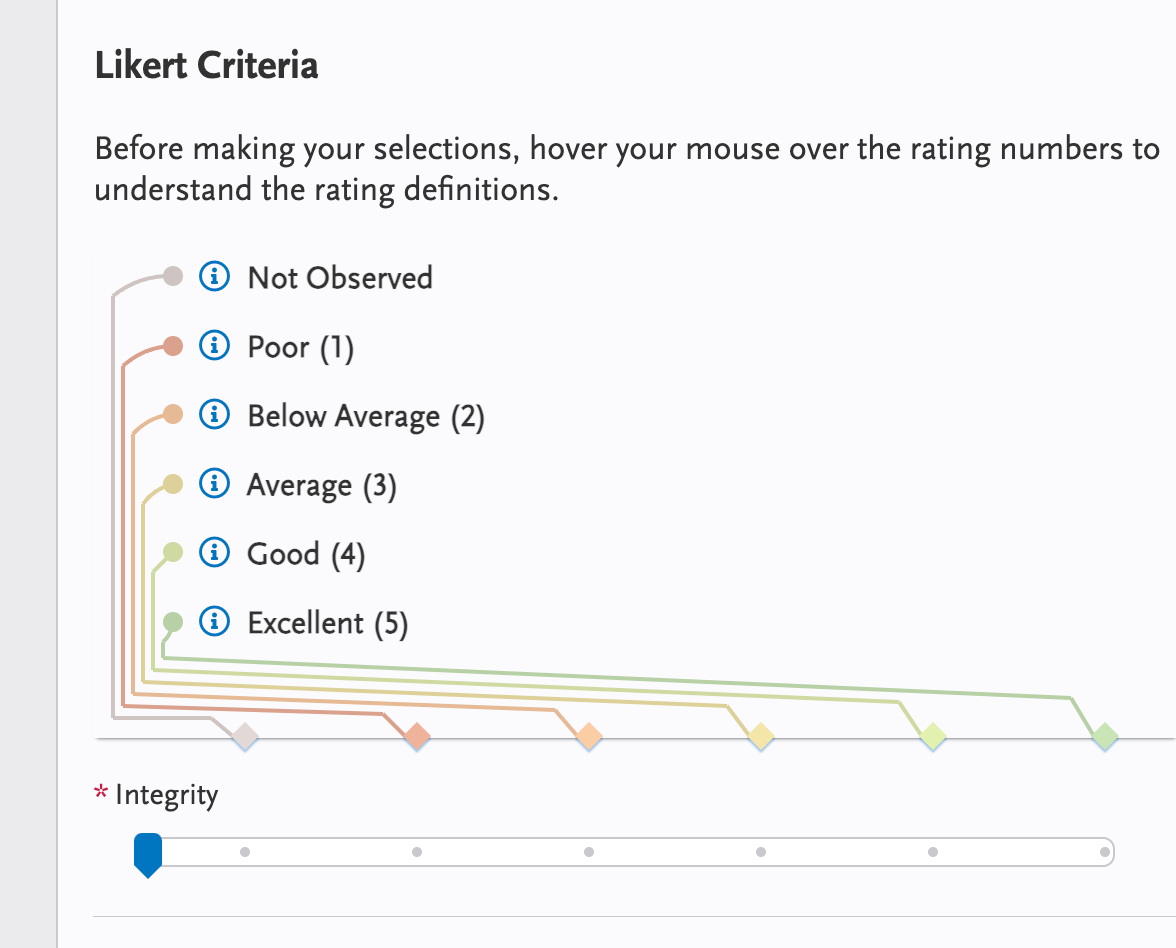Click the yellow Average diamond marker
The height and width of the screenshot is (948, 1176).
point(761,737)
